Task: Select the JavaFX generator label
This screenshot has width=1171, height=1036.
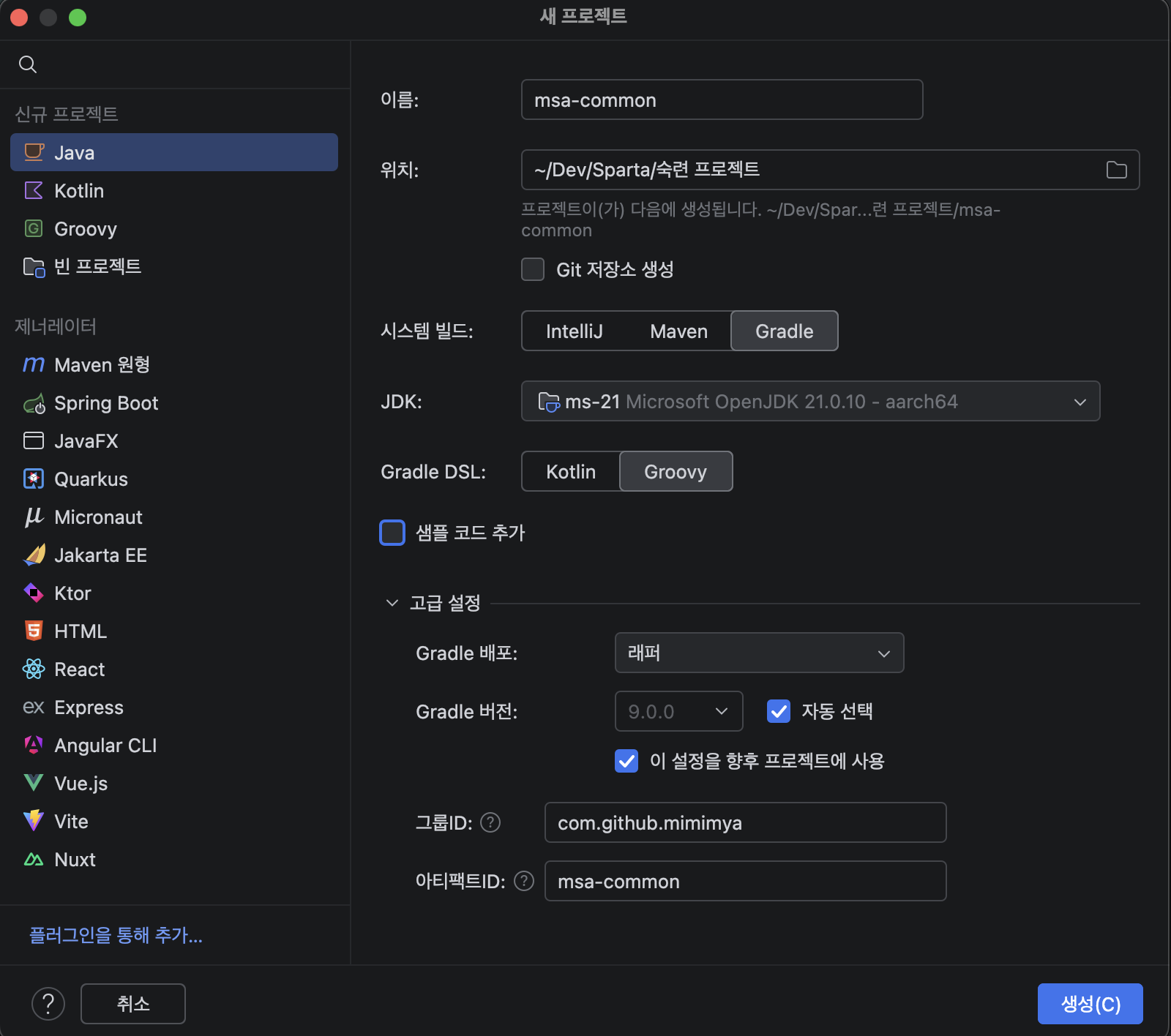Action: [x=86, y=440]
